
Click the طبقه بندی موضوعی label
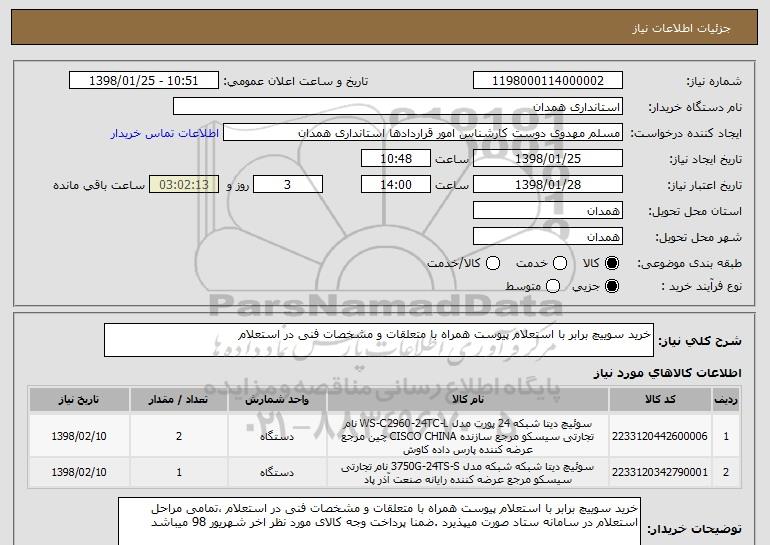689,264
